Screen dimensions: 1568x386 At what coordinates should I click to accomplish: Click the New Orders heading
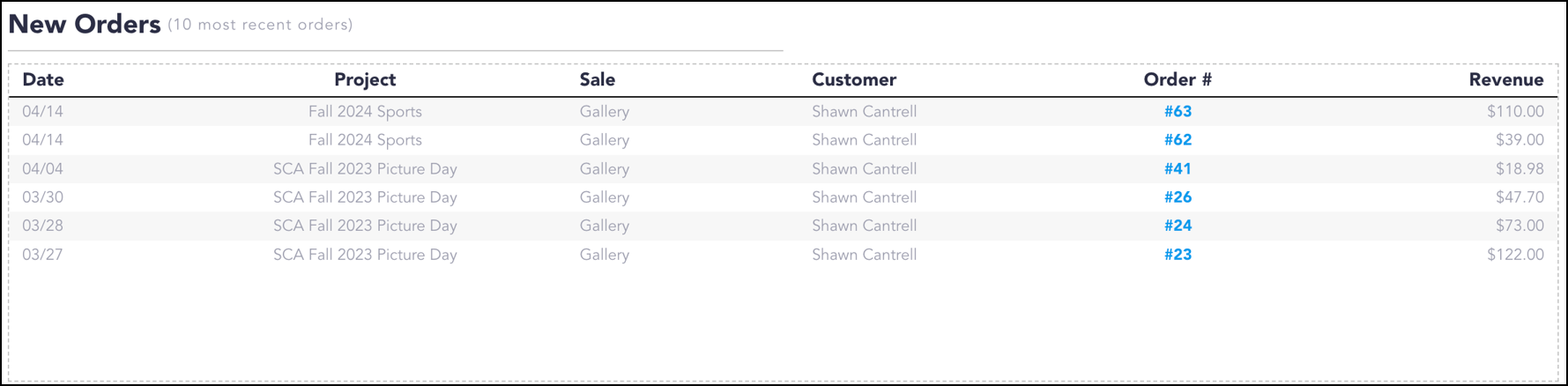click(x=85, y=24)
